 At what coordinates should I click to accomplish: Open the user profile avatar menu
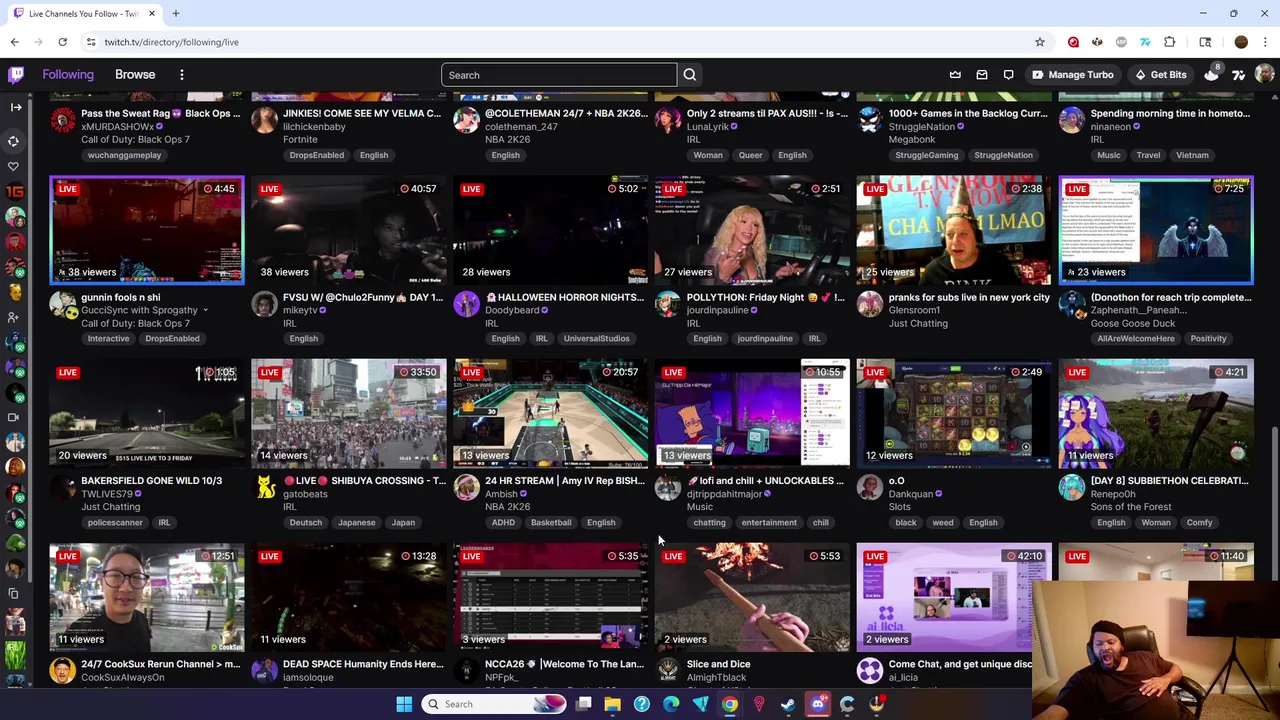[1264, 75]
